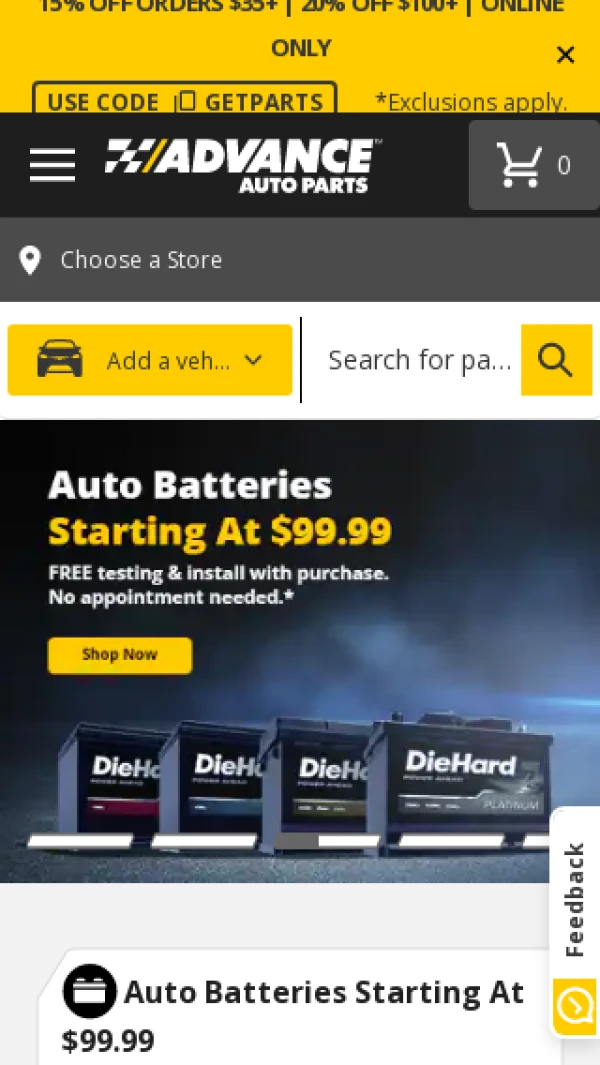Go to the first carousel slide indicator

[x=80, y=841]
